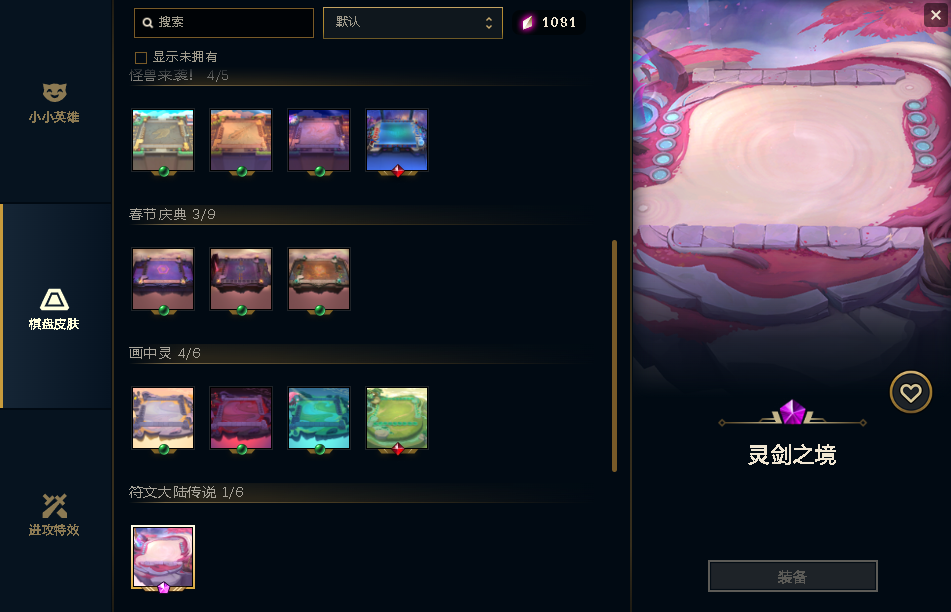
Task: Click the magnifying glass search icon
Action: point(147,22)
